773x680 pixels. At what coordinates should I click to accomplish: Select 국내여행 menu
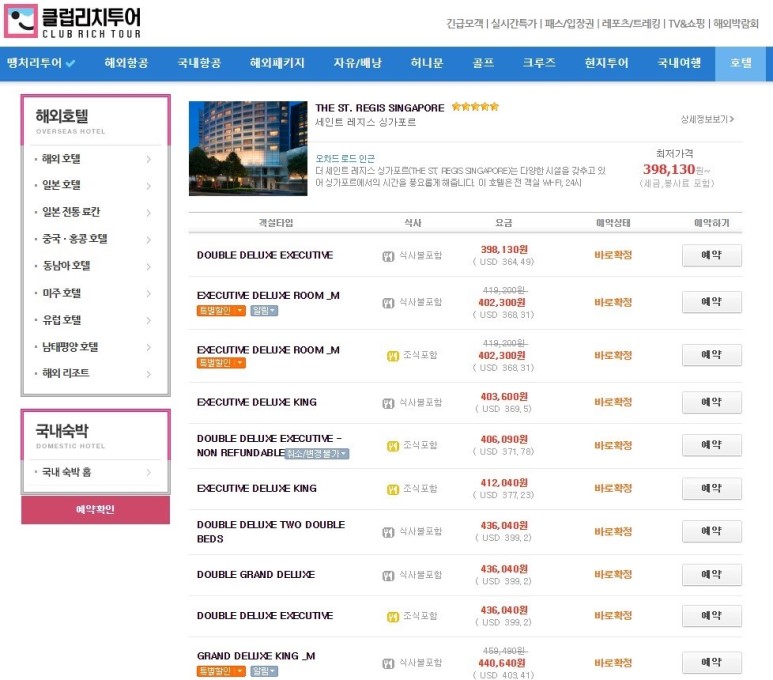[679, 63]
